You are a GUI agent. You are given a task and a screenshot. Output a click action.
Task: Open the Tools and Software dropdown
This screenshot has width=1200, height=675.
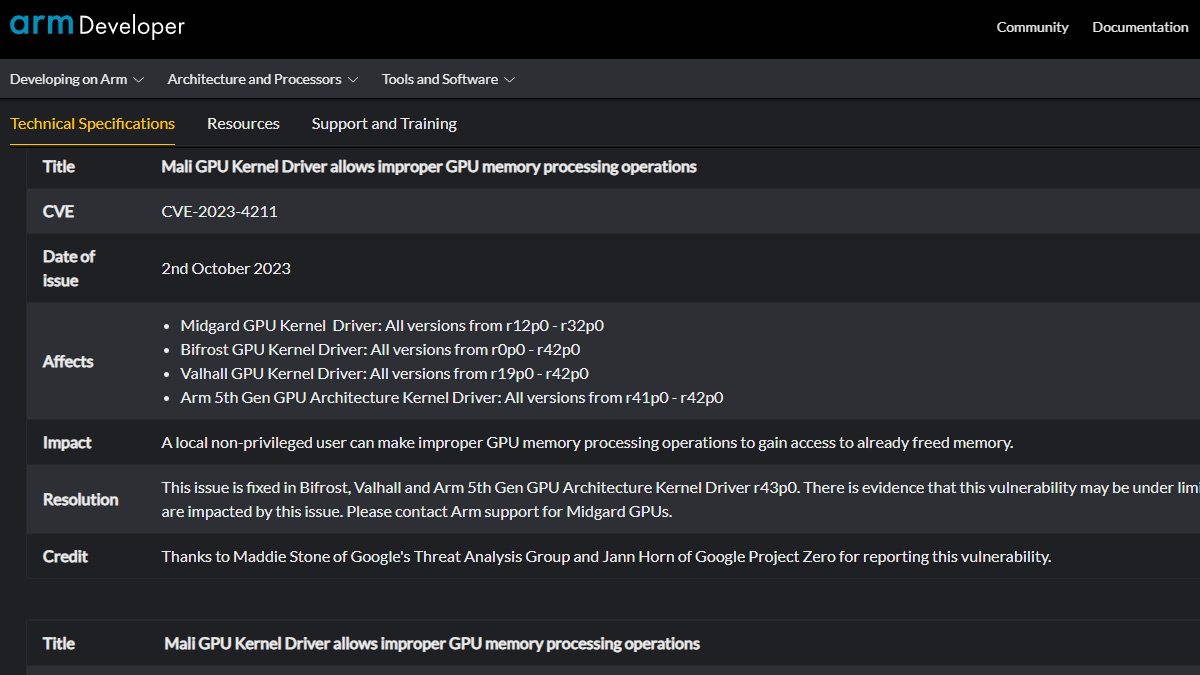(x=448, y=79)
